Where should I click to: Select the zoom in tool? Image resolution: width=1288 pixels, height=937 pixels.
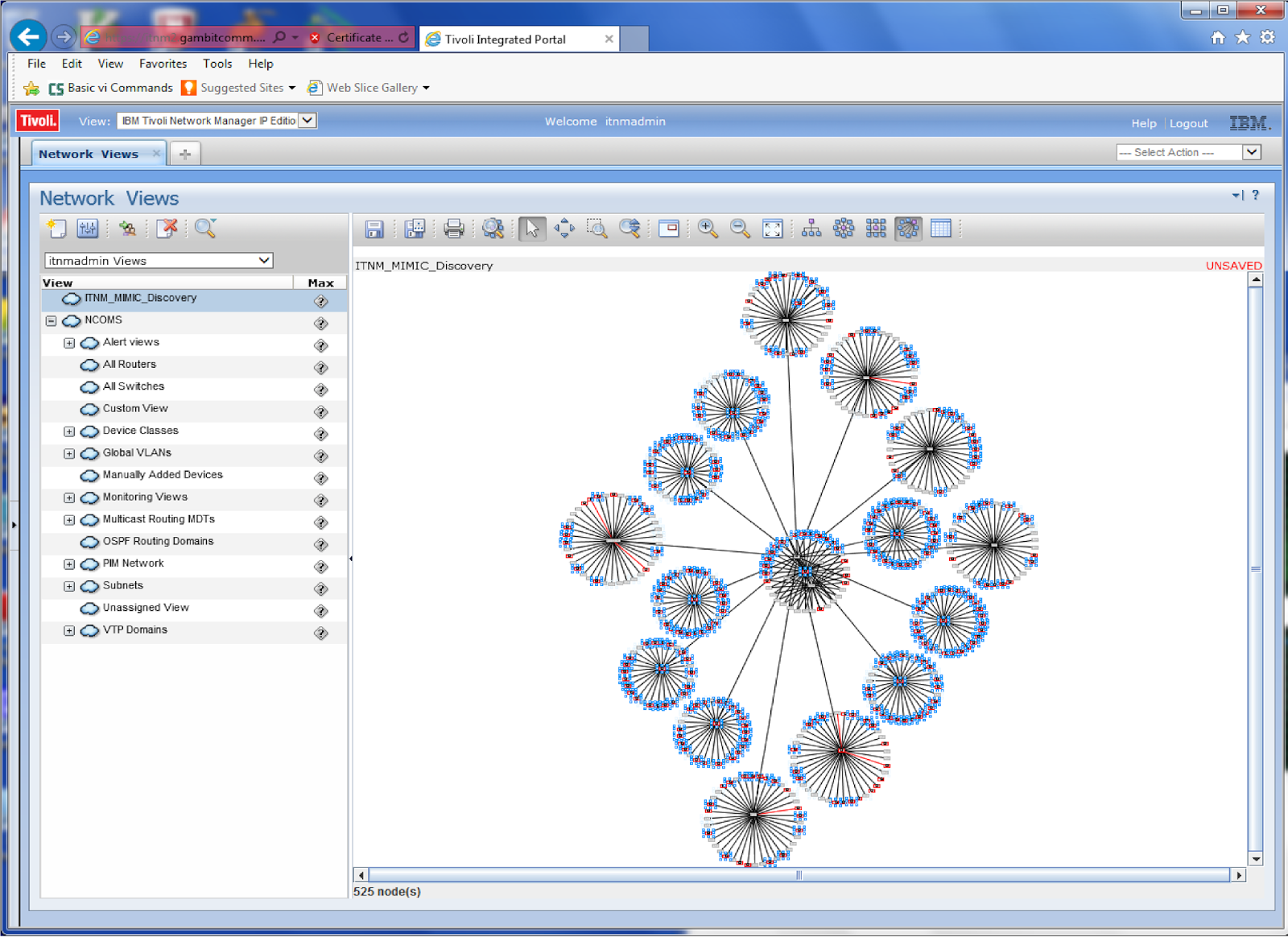707,229
